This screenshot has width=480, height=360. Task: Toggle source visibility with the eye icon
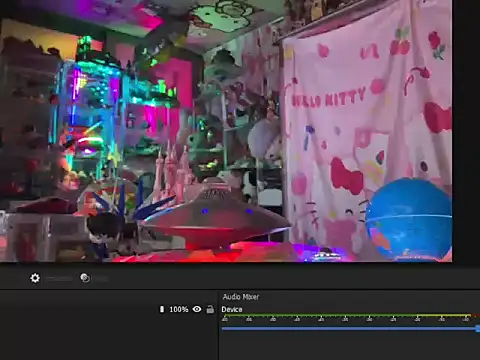(x=197, y=309)
